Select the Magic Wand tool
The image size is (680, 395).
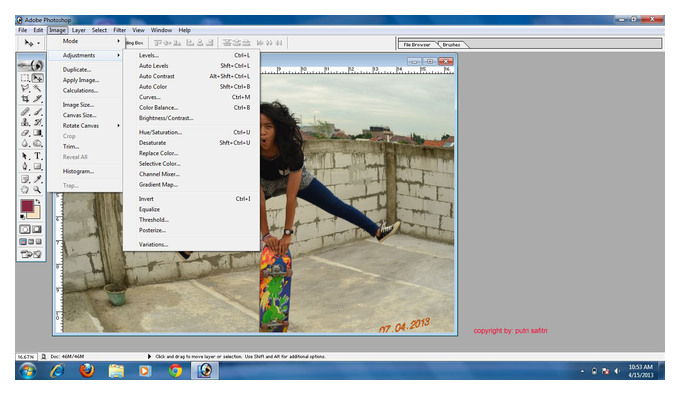pos(38,88)
